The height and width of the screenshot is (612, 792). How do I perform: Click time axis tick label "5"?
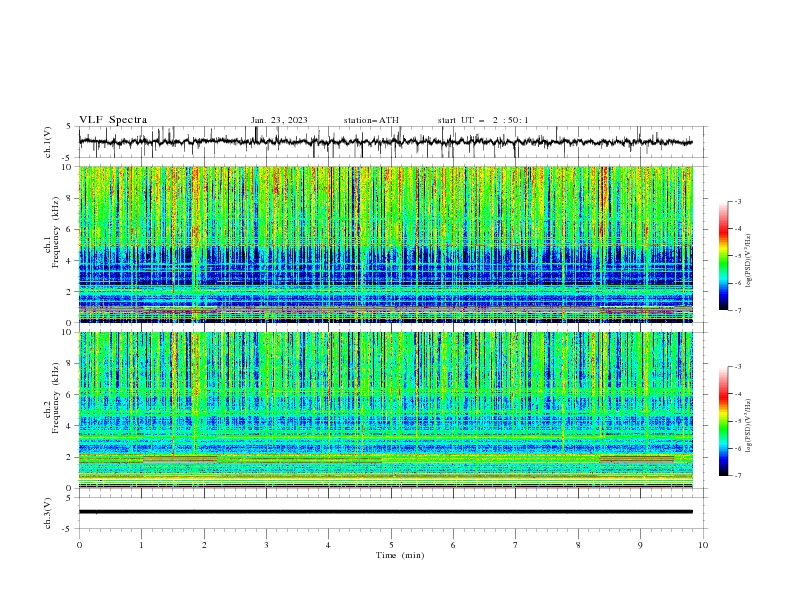tap(391, 545)
